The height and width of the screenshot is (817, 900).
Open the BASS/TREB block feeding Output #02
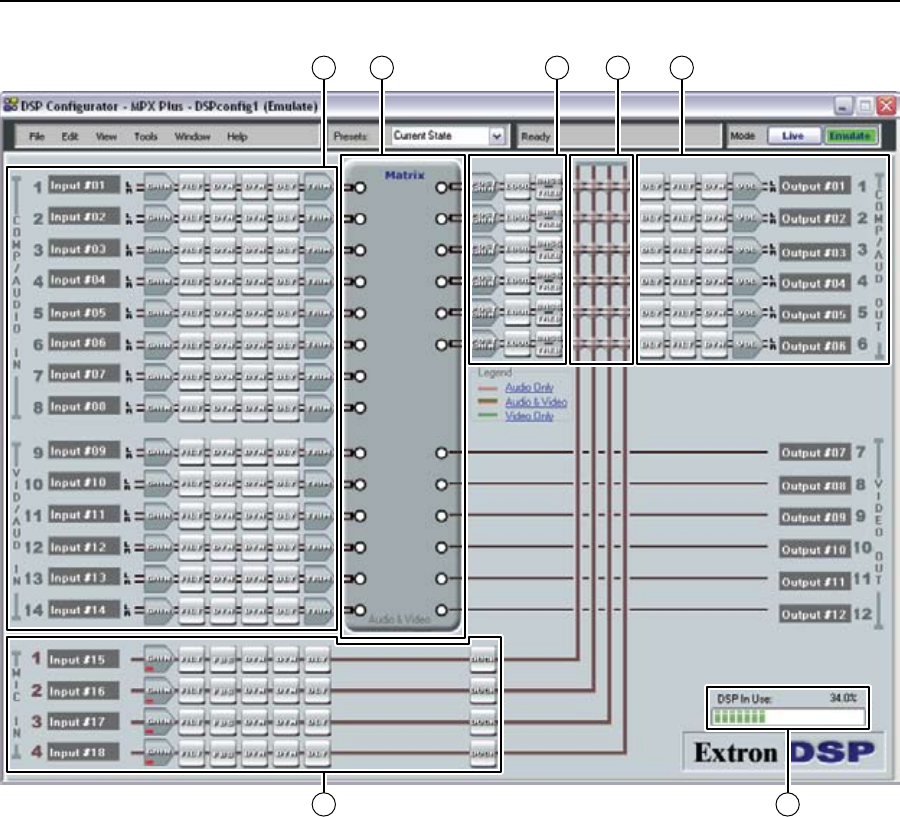(549, 219)
